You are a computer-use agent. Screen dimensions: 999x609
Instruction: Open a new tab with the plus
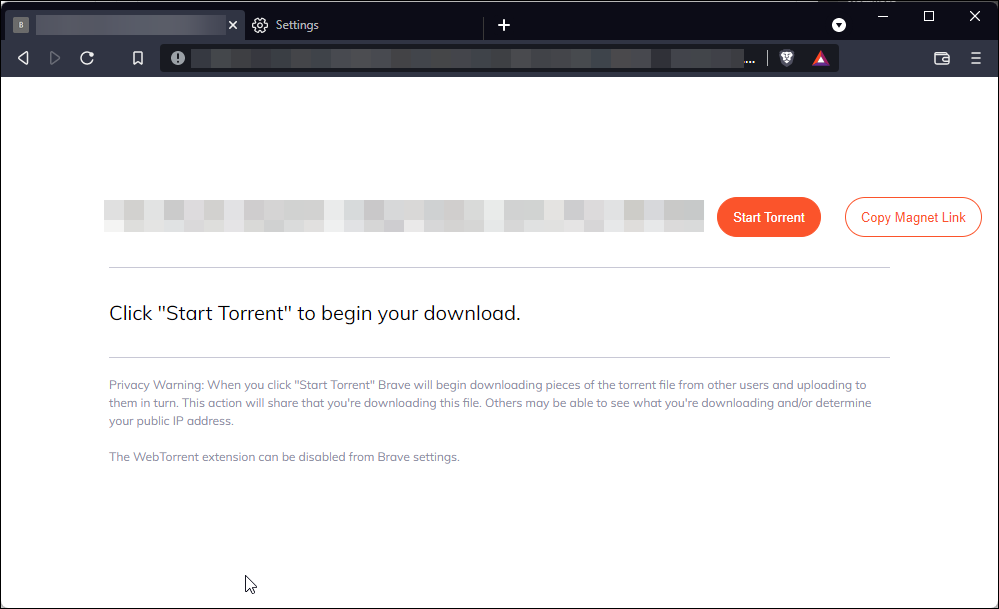pyautogui.click(x=504, y=24)
